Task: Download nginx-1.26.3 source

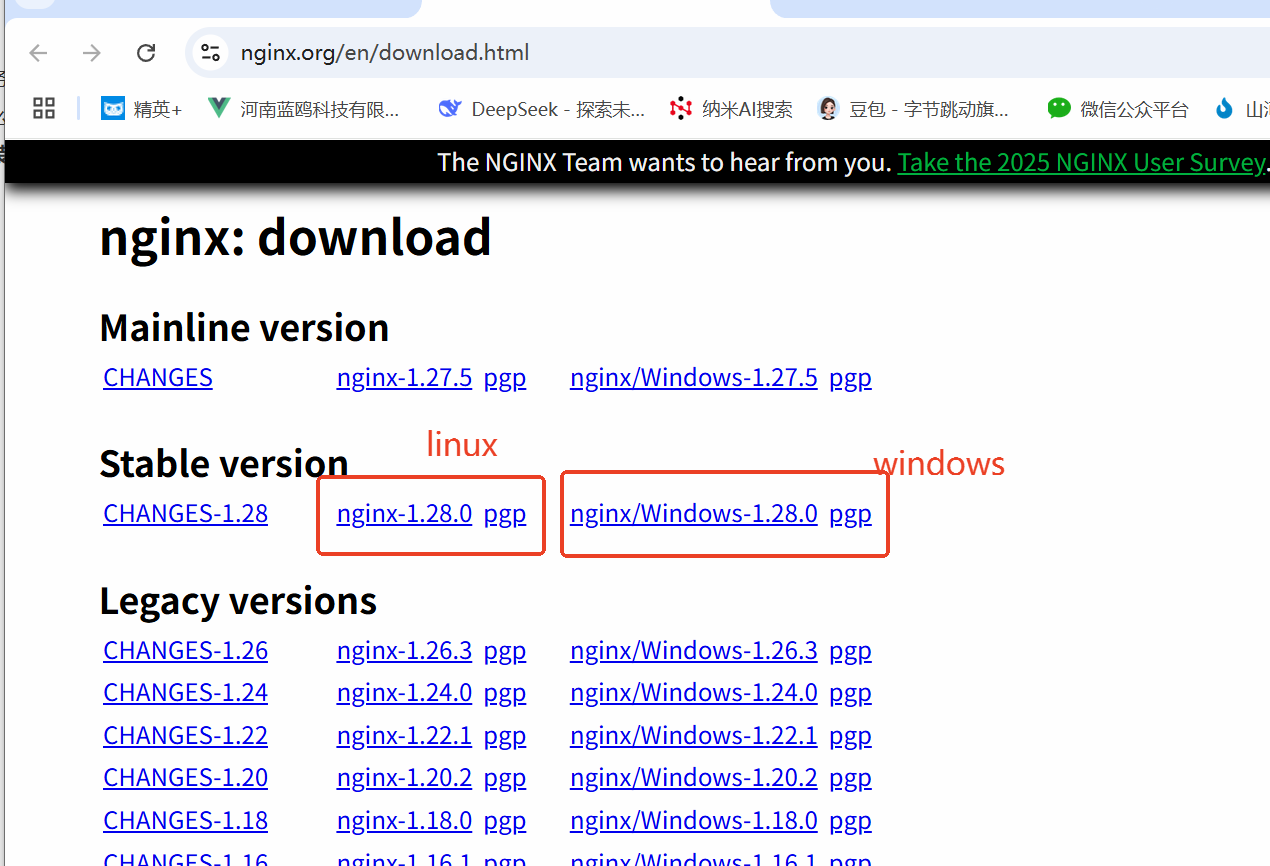Action: [404, 651]
